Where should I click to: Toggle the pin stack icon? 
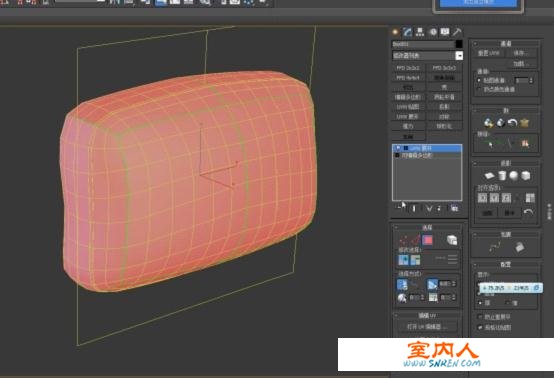[401, 207]
